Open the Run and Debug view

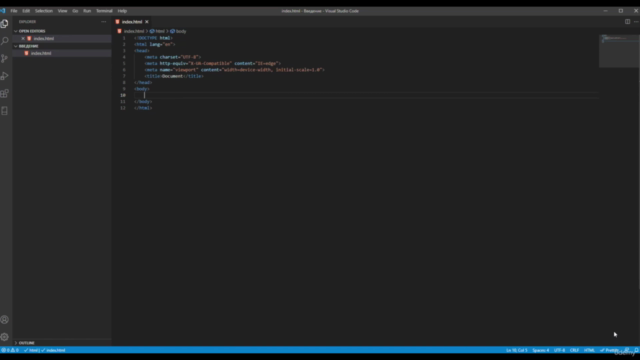4,76
